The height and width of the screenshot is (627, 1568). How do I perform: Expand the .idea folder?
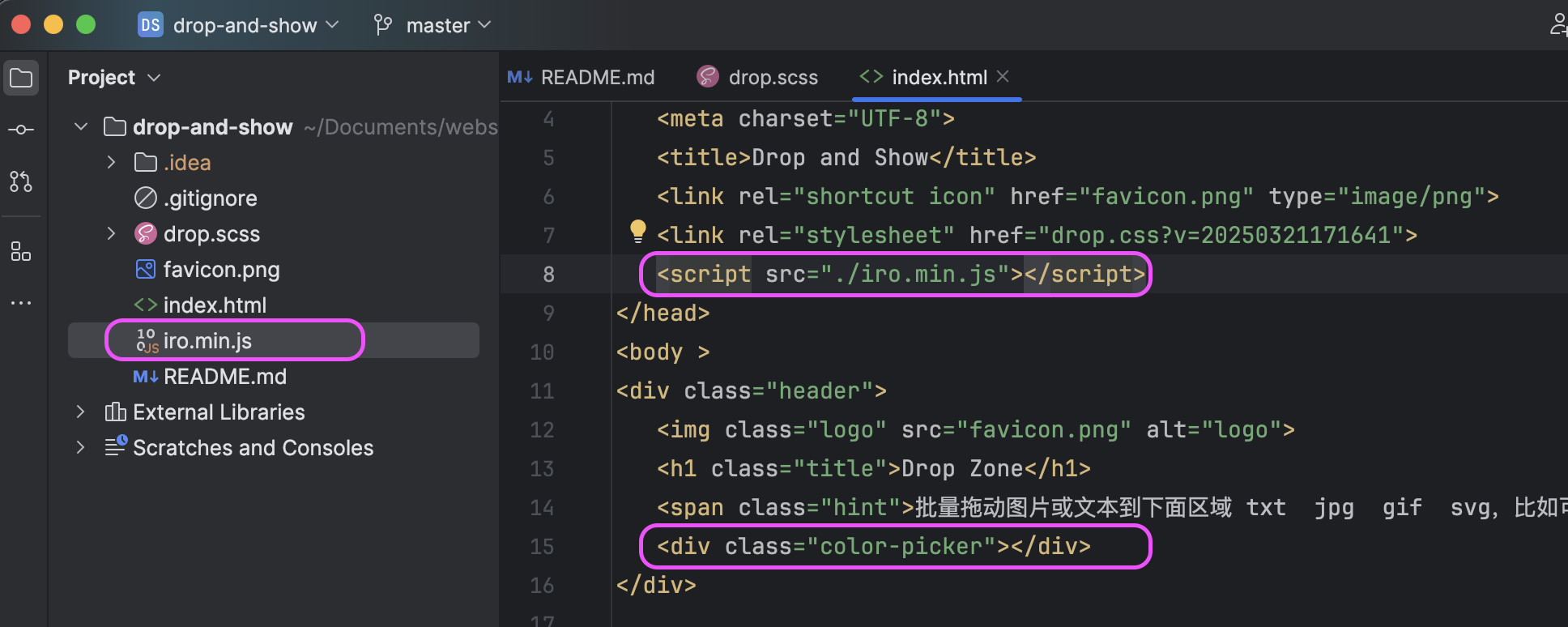[111, 163]
